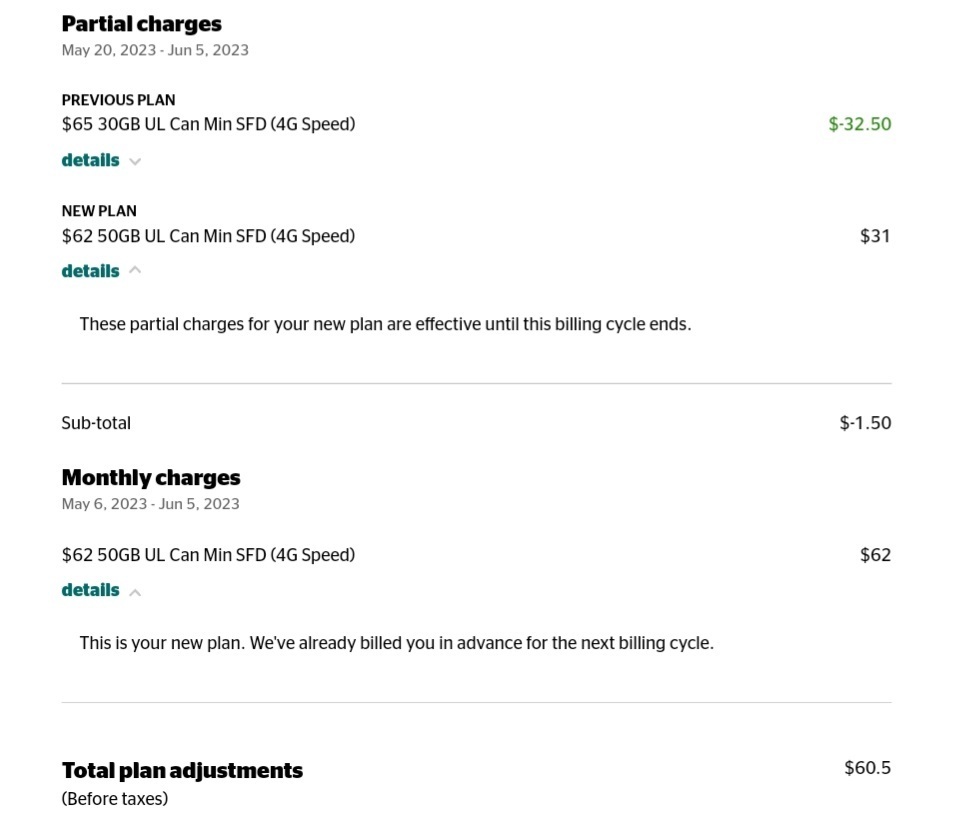Click the (Before taxes) note
Viewport: 970px width, 834px height.
coord(114,799)
